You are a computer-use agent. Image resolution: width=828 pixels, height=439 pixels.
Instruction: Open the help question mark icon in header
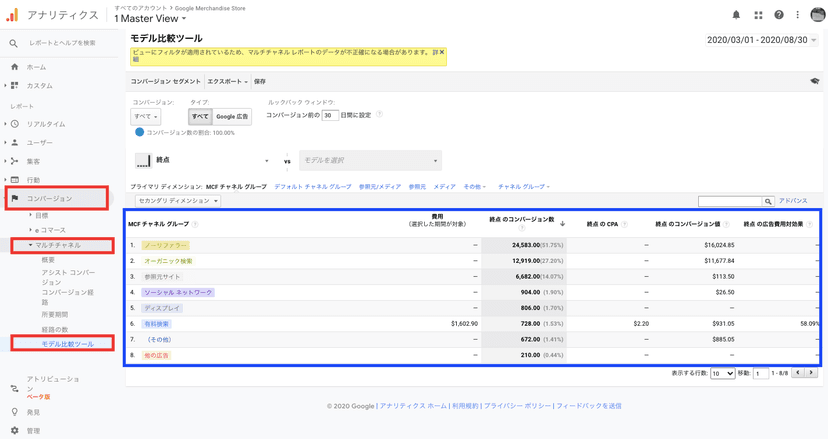779,15
